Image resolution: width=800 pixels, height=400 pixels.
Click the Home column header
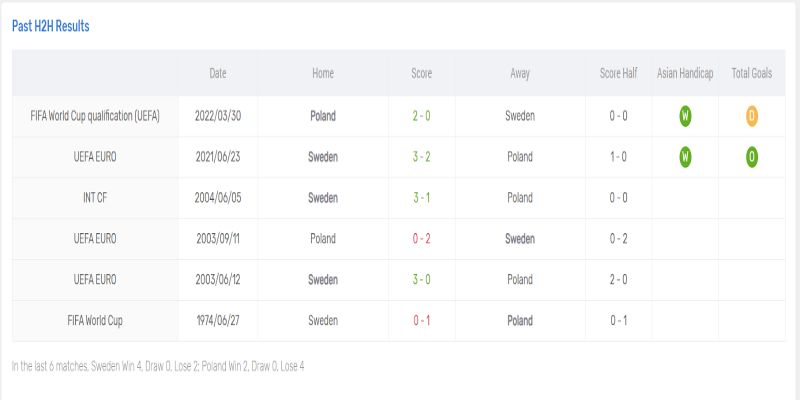[323, 74]
